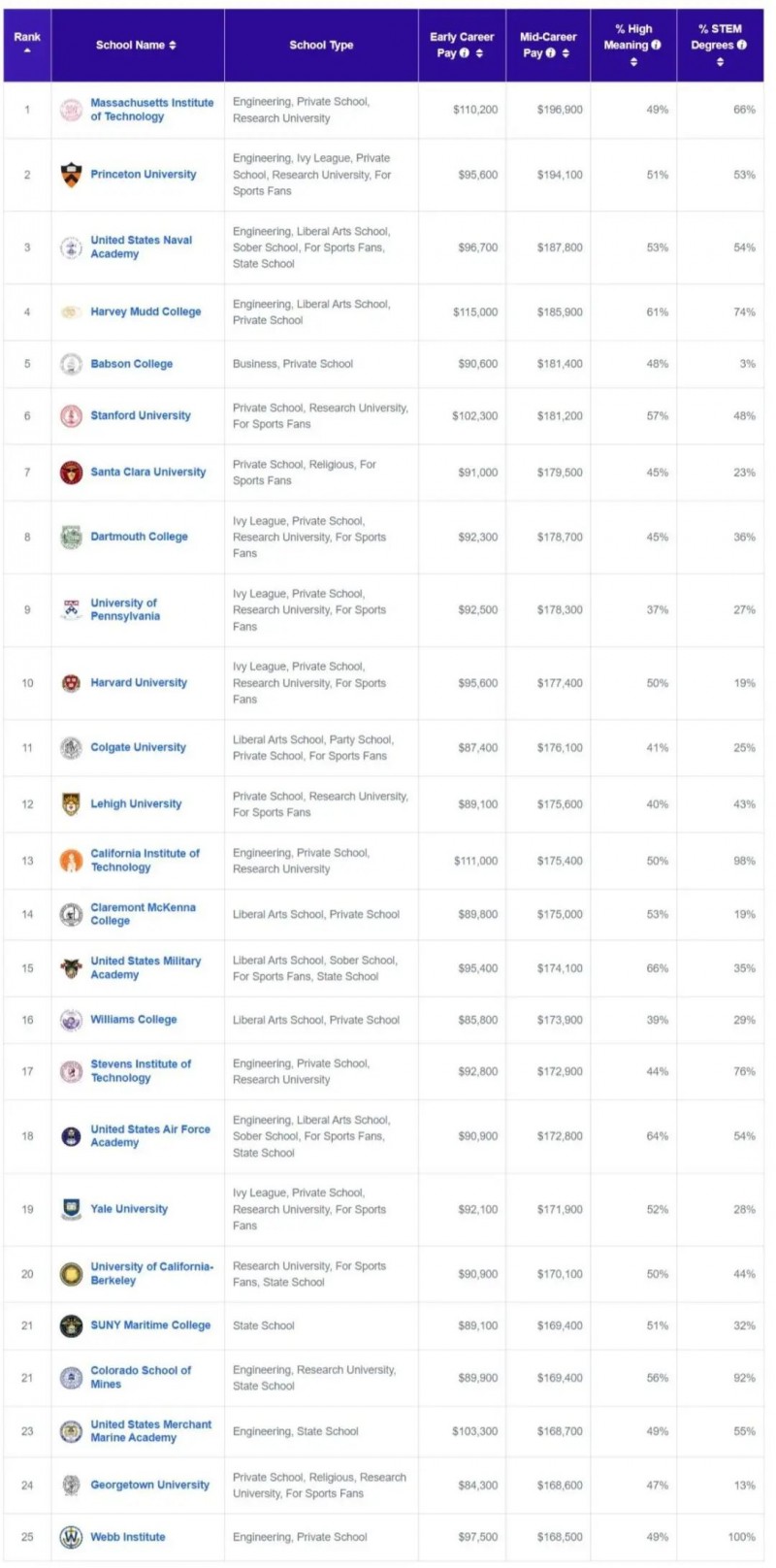Click the Princeton University shield logo

click(x=71, y=175)
